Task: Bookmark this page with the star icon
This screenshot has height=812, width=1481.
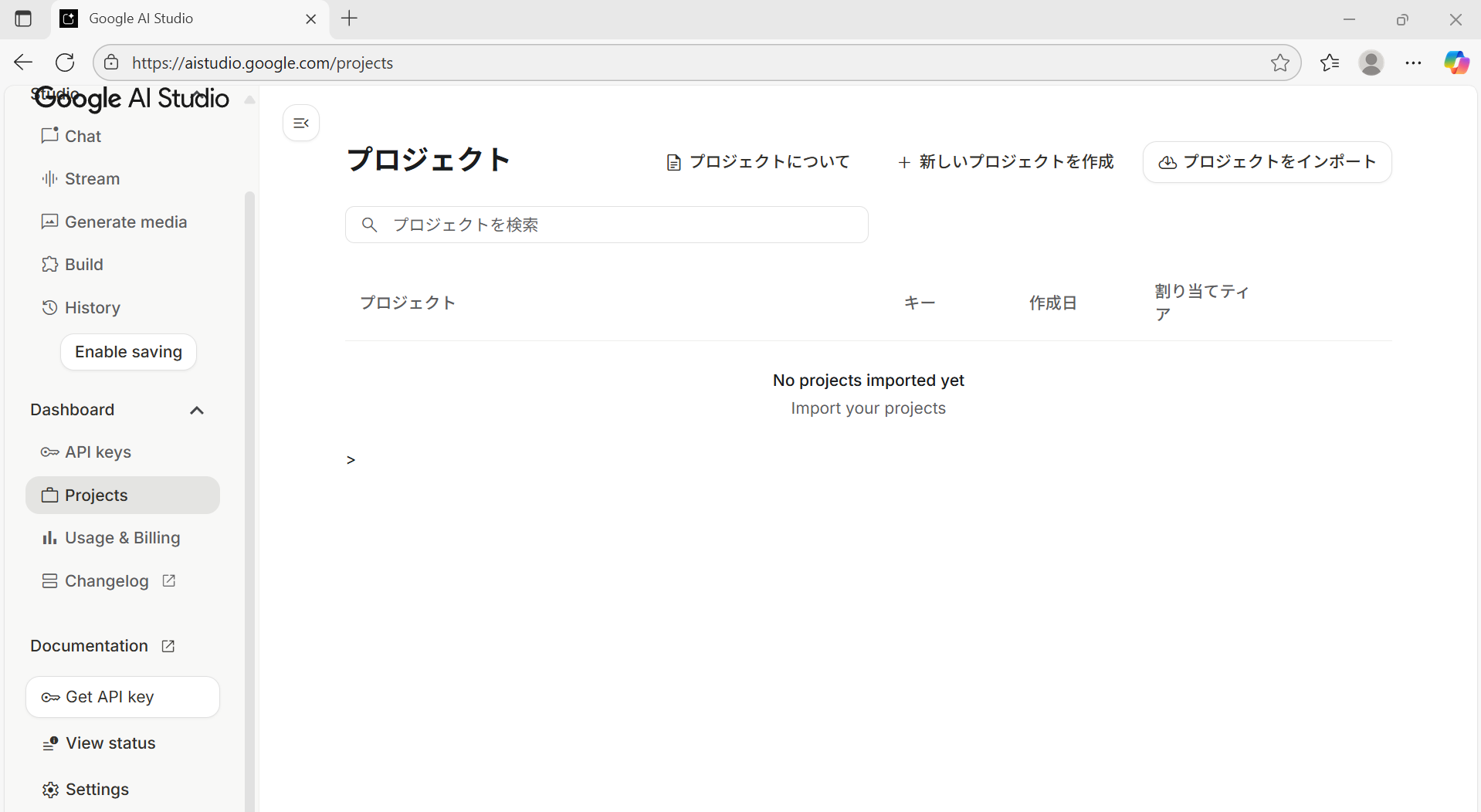Action: [1279, 63]
